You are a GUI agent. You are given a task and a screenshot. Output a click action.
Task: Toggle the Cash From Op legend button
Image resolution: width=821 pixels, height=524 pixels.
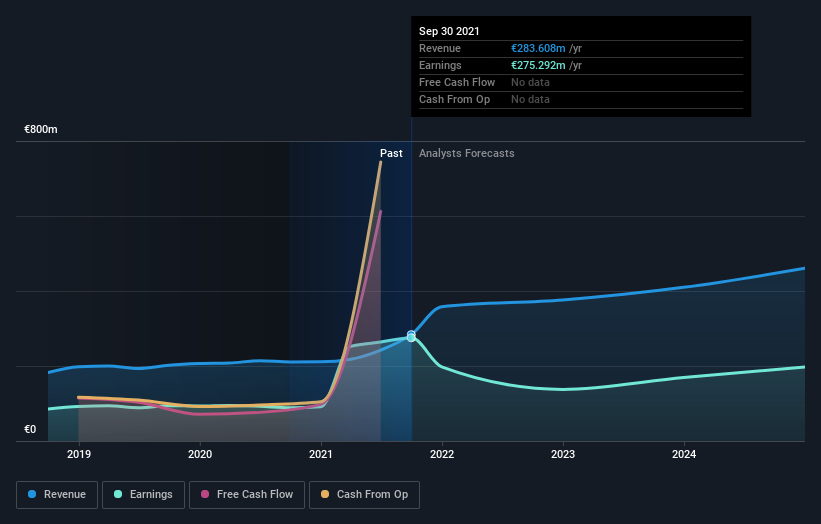click(x=364, y=495)
